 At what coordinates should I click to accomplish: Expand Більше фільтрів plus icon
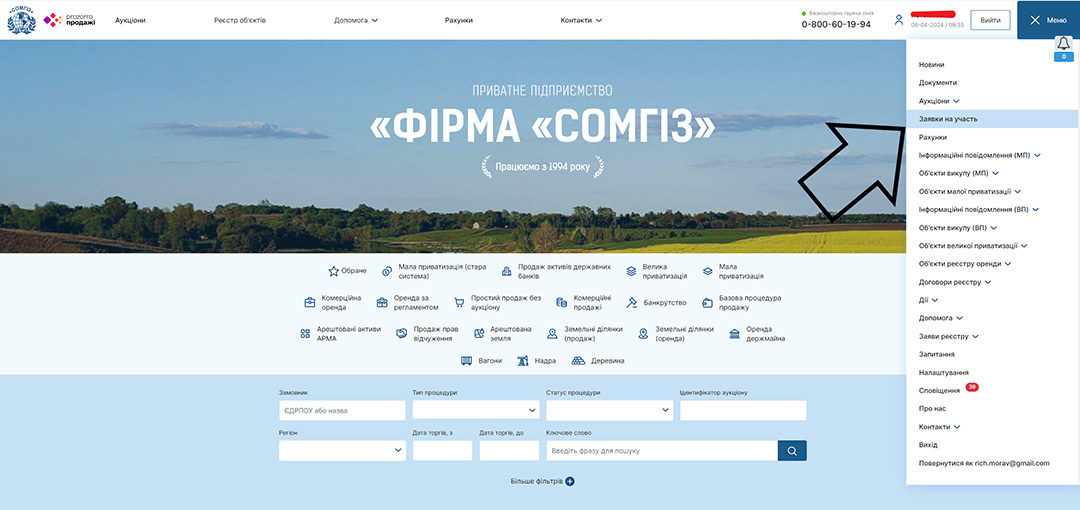click(570, 481)
